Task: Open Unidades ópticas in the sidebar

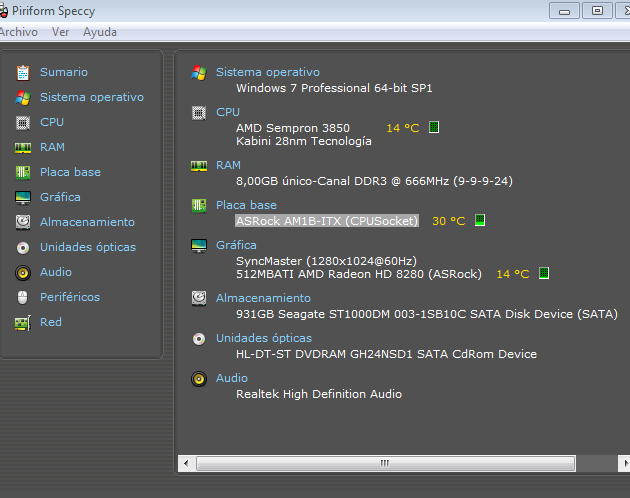Action: (88, 247)
